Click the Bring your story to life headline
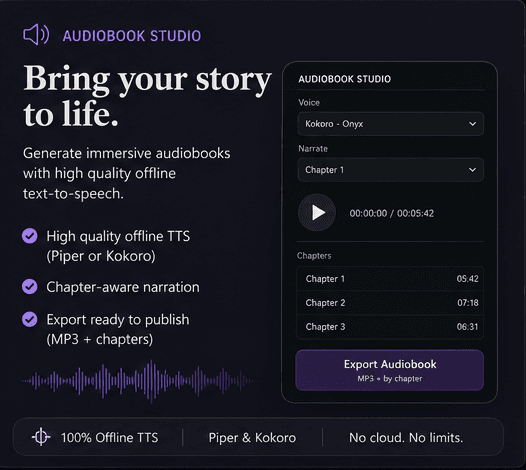Image resolution: width=526 pixels, height=470 pixels. tap(147, 96)
